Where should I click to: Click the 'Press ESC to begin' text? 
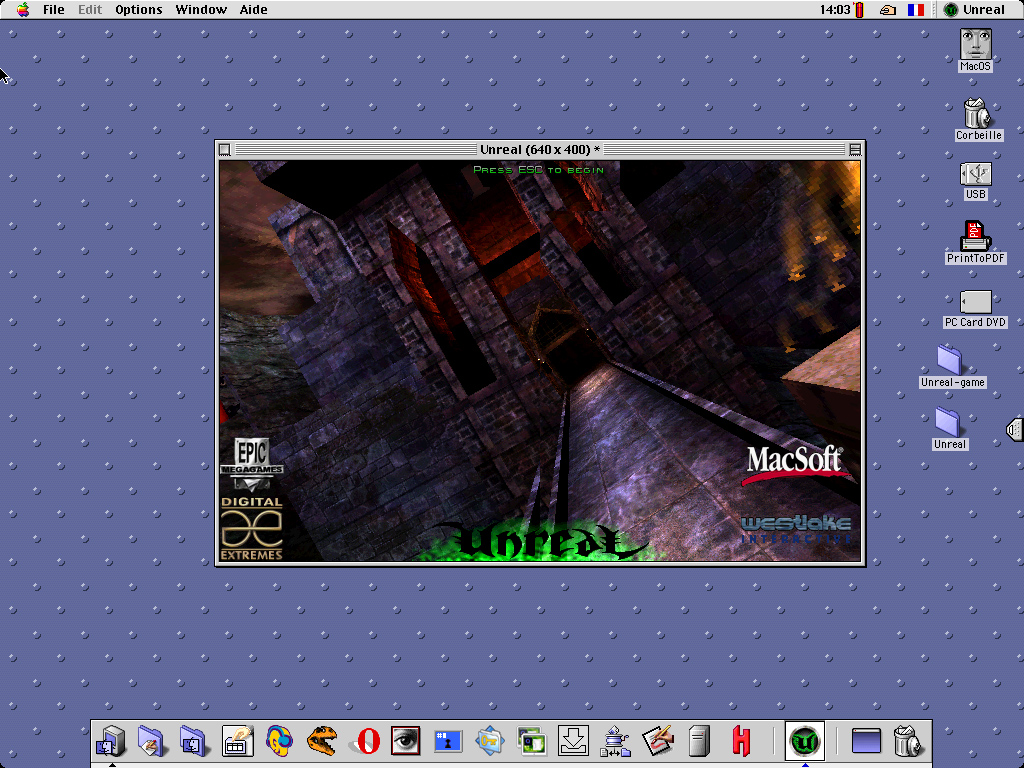click(x=538, y=170)
